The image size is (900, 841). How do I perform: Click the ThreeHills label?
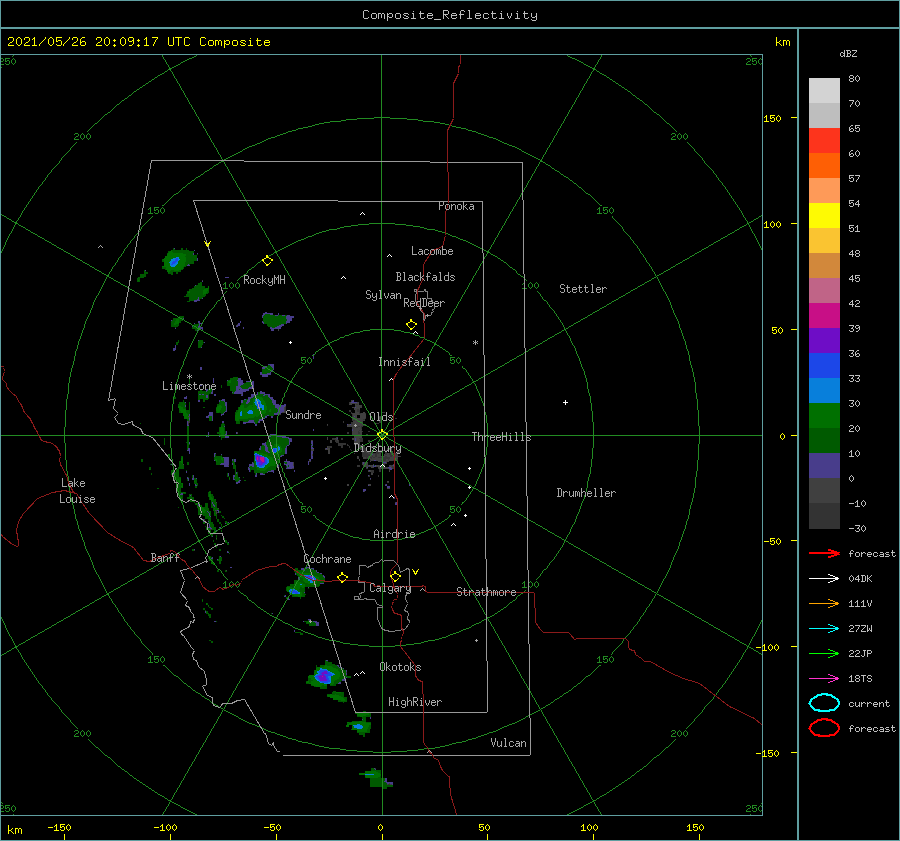[x=501, y=437]
